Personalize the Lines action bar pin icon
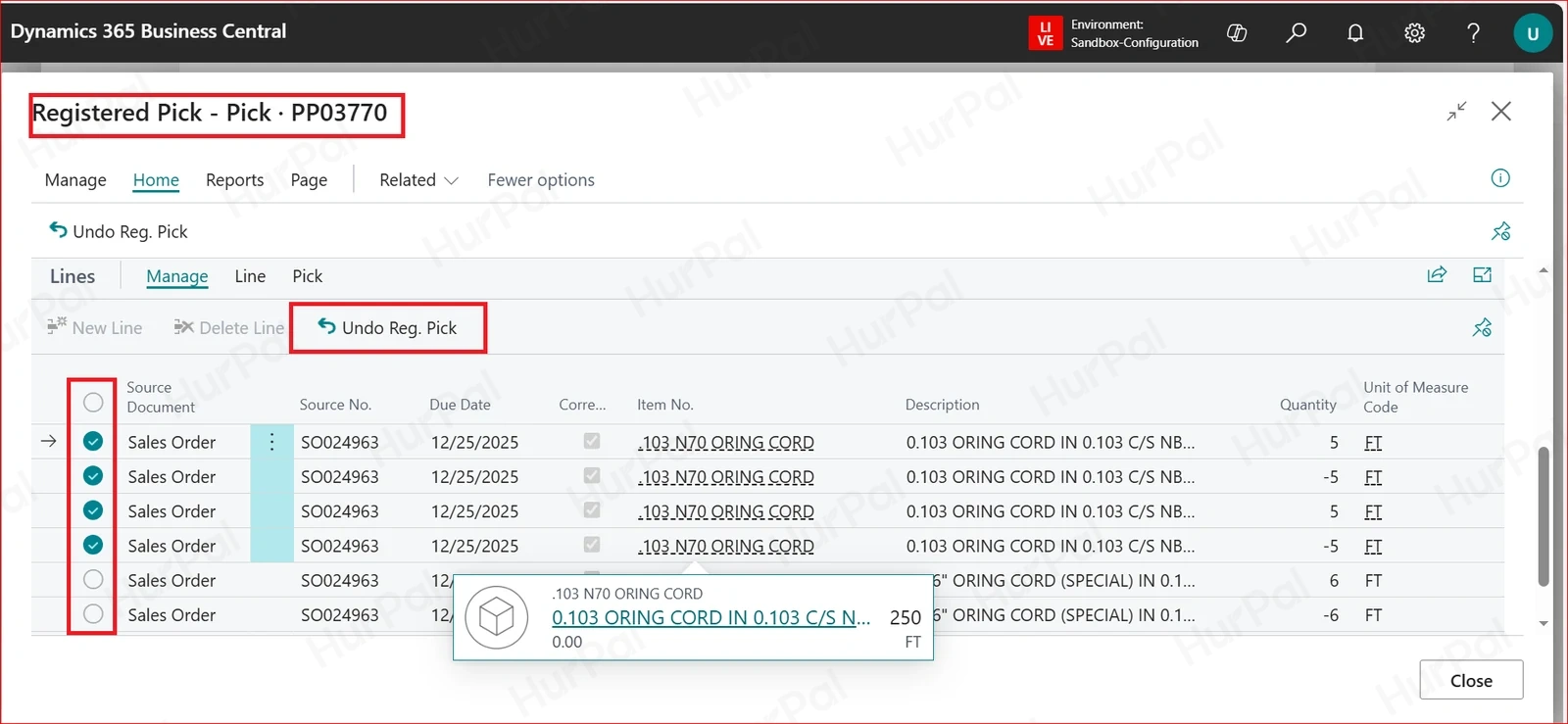 point(1482,327)
